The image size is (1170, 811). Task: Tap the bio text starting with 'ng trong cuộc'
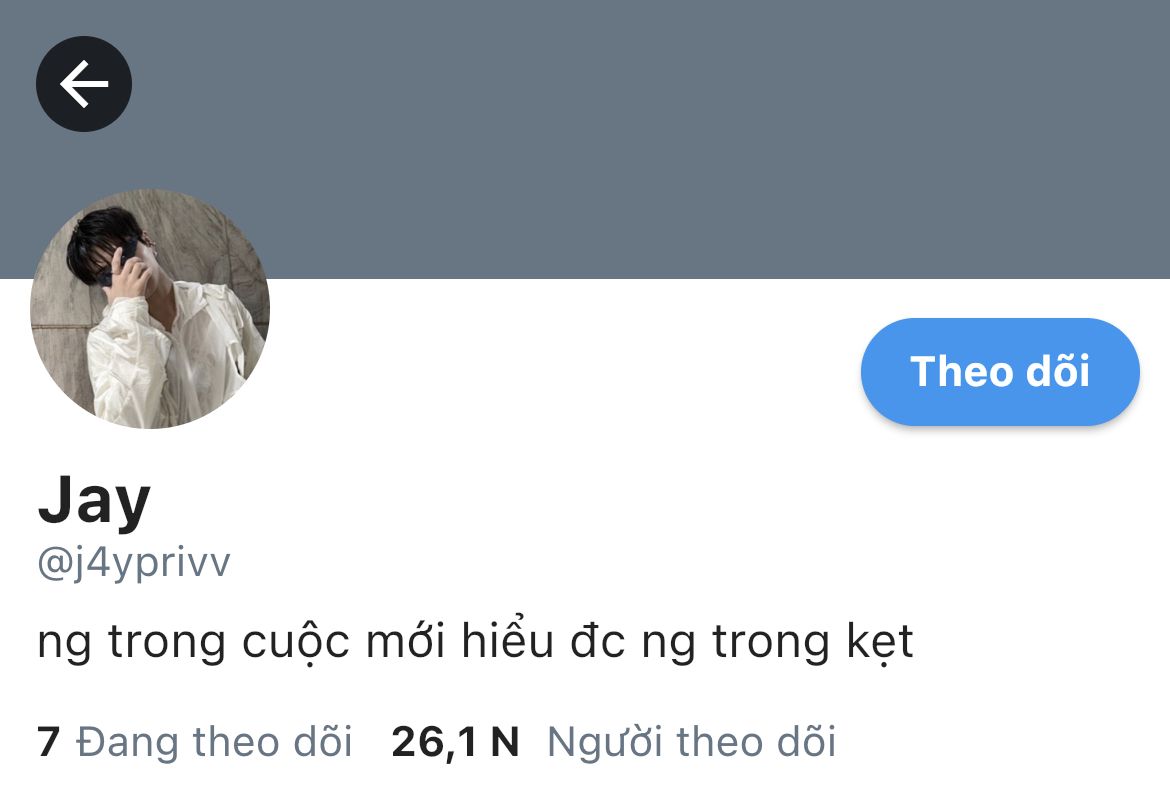tap(475, 642)
